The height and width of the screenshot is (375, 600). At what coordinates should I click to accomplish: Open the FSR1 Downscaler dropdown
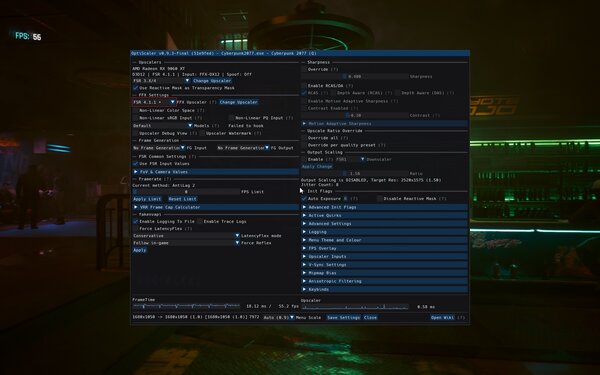pyautogui.click(x=350, y=159)
